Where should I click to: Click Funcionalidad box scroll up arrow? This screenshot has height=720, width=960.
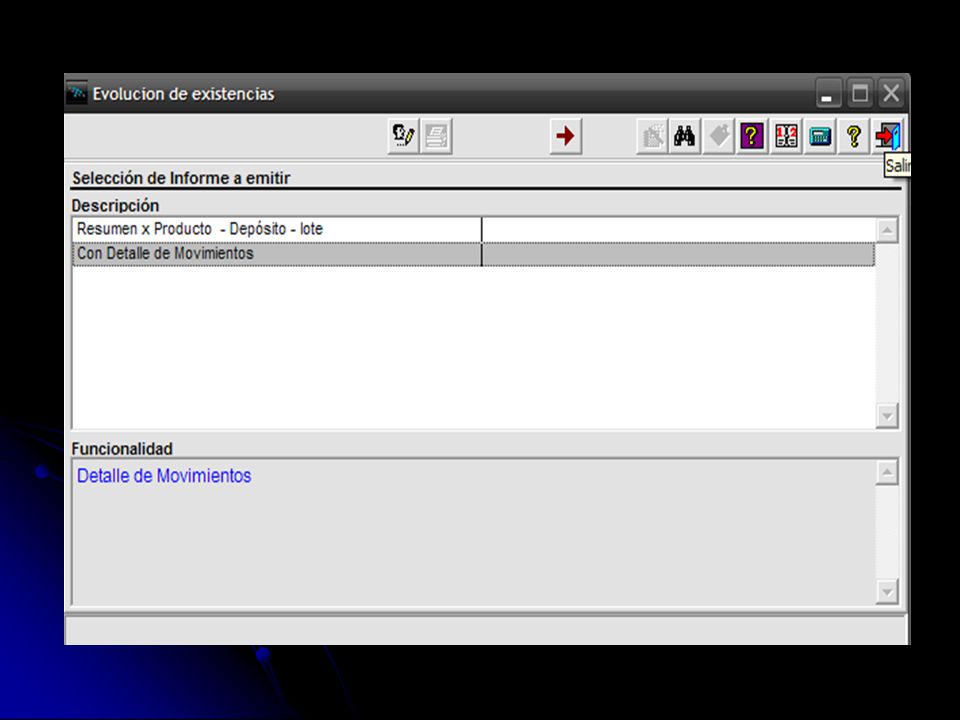pyautogui.click(x=887, y=473)
